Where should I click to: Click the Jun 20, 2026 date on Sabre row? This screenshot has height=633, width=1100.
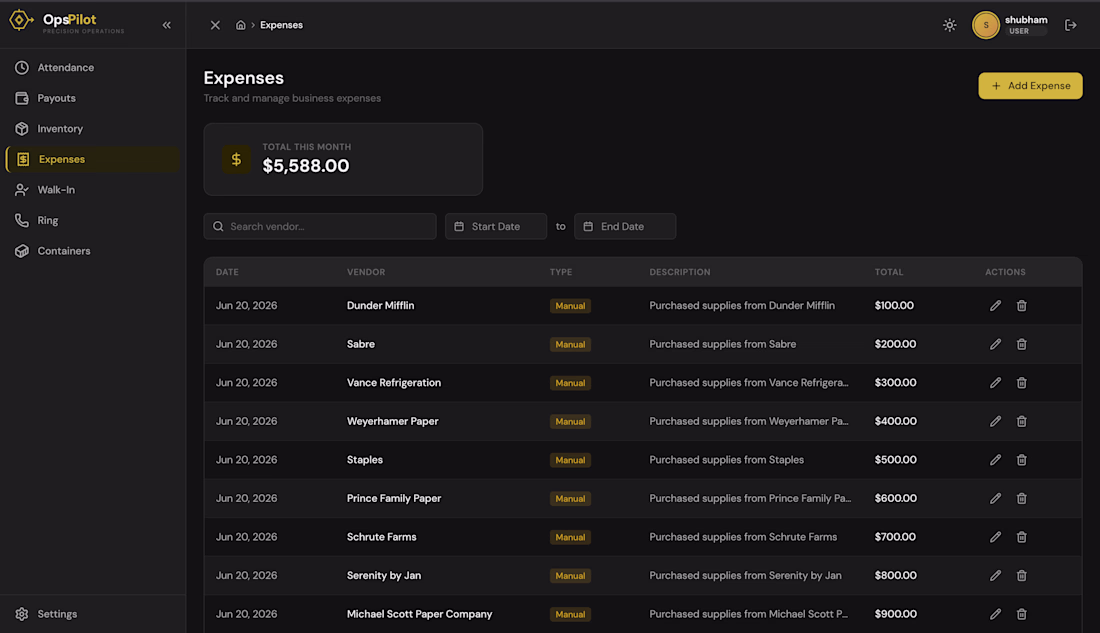click(x=246, y=345)
